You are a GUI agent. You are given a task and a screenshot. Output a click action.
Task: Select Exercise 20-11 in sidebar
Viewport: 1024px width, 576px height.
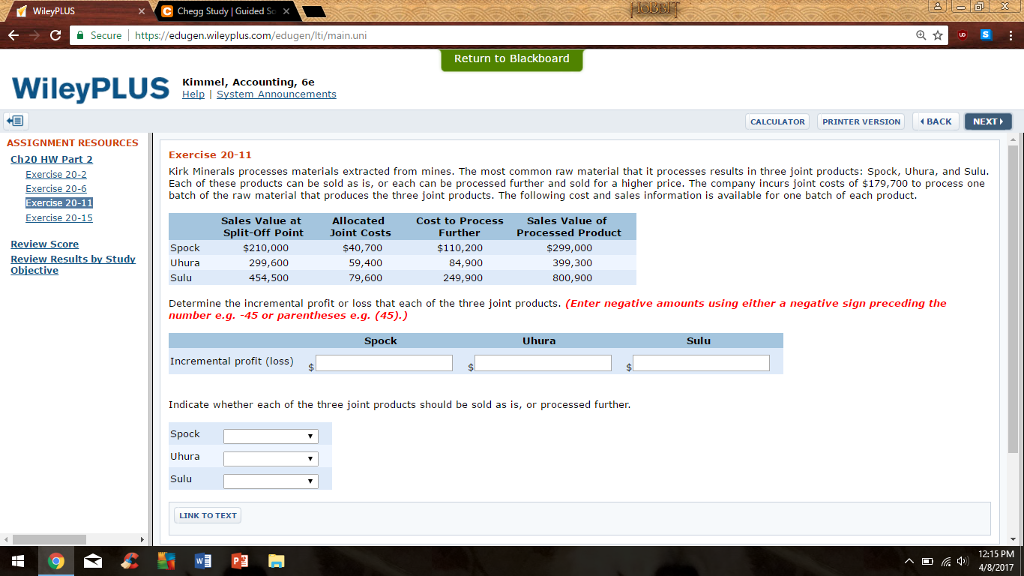click(x=59, y=203)
